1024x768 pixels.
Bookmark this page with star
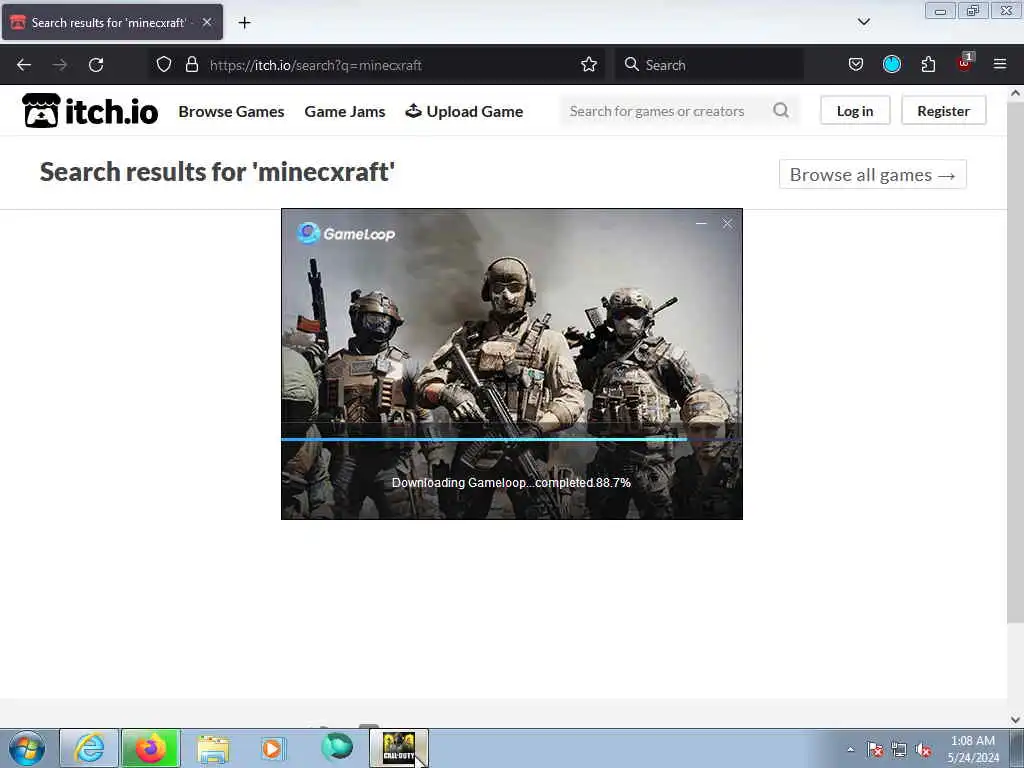(x=588, y=64)
